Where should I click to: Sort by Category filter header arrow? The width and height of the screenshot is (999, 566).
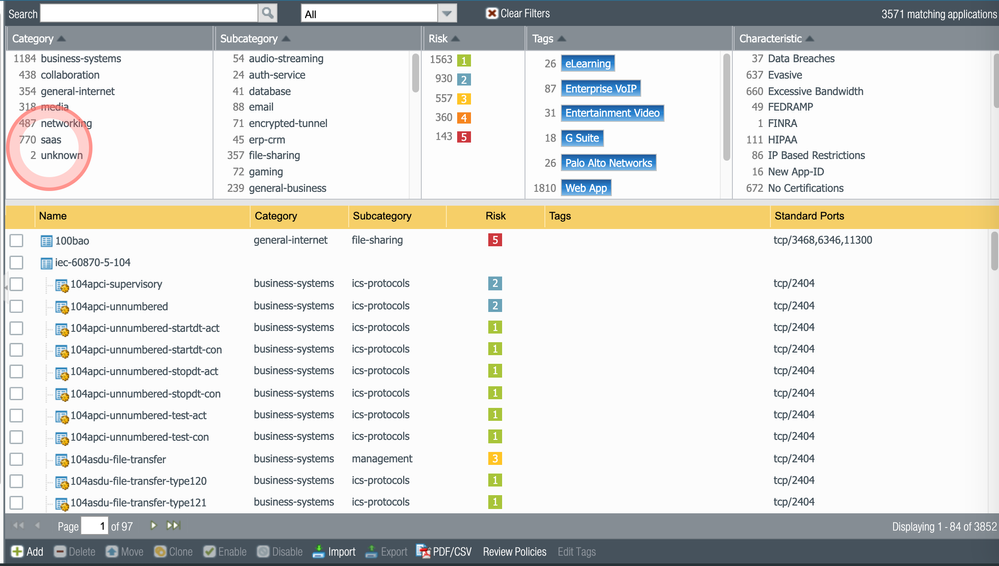(x=62, y=39)
